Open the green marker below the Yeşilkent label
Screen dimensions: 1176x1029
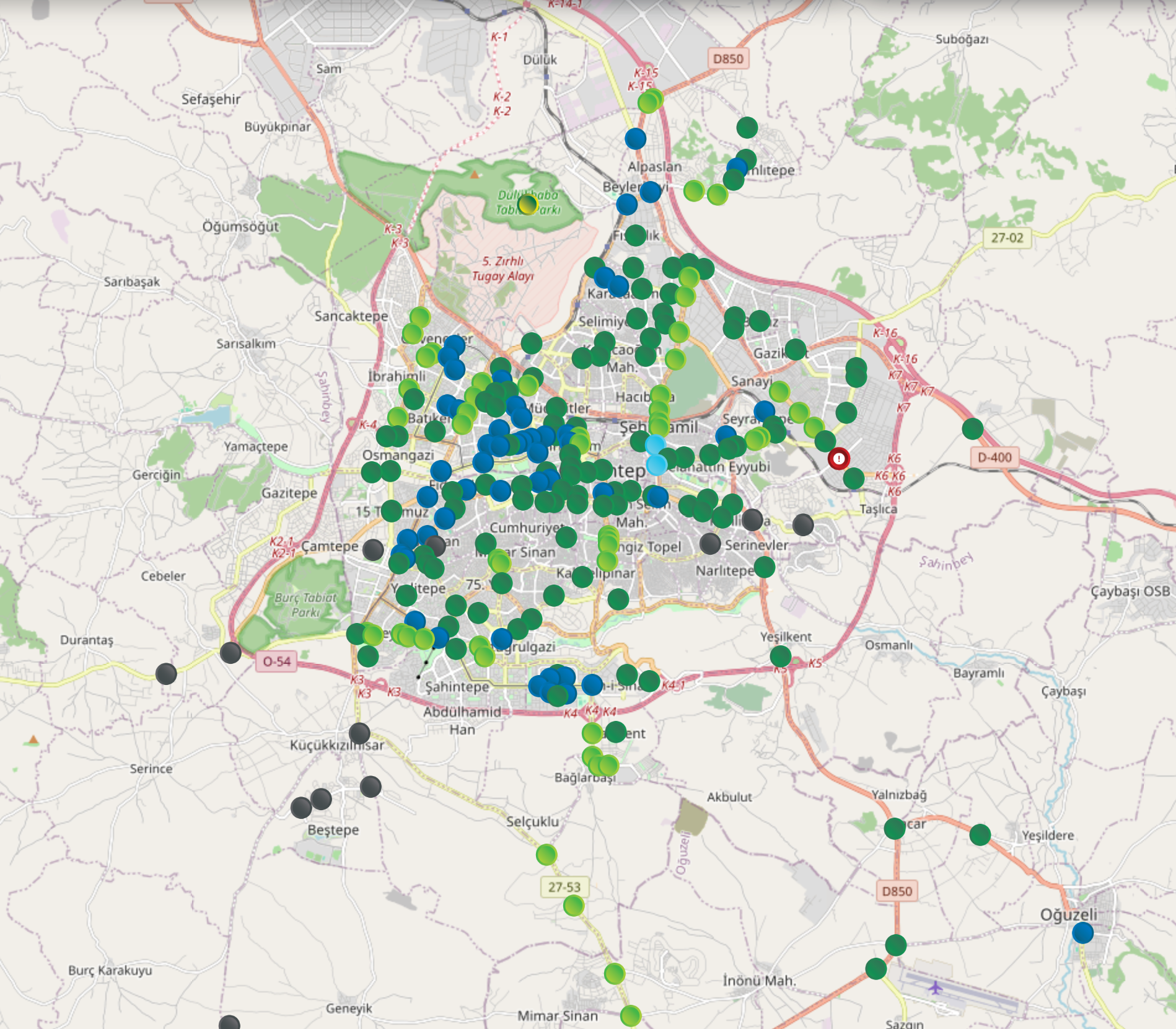(780, 656)
